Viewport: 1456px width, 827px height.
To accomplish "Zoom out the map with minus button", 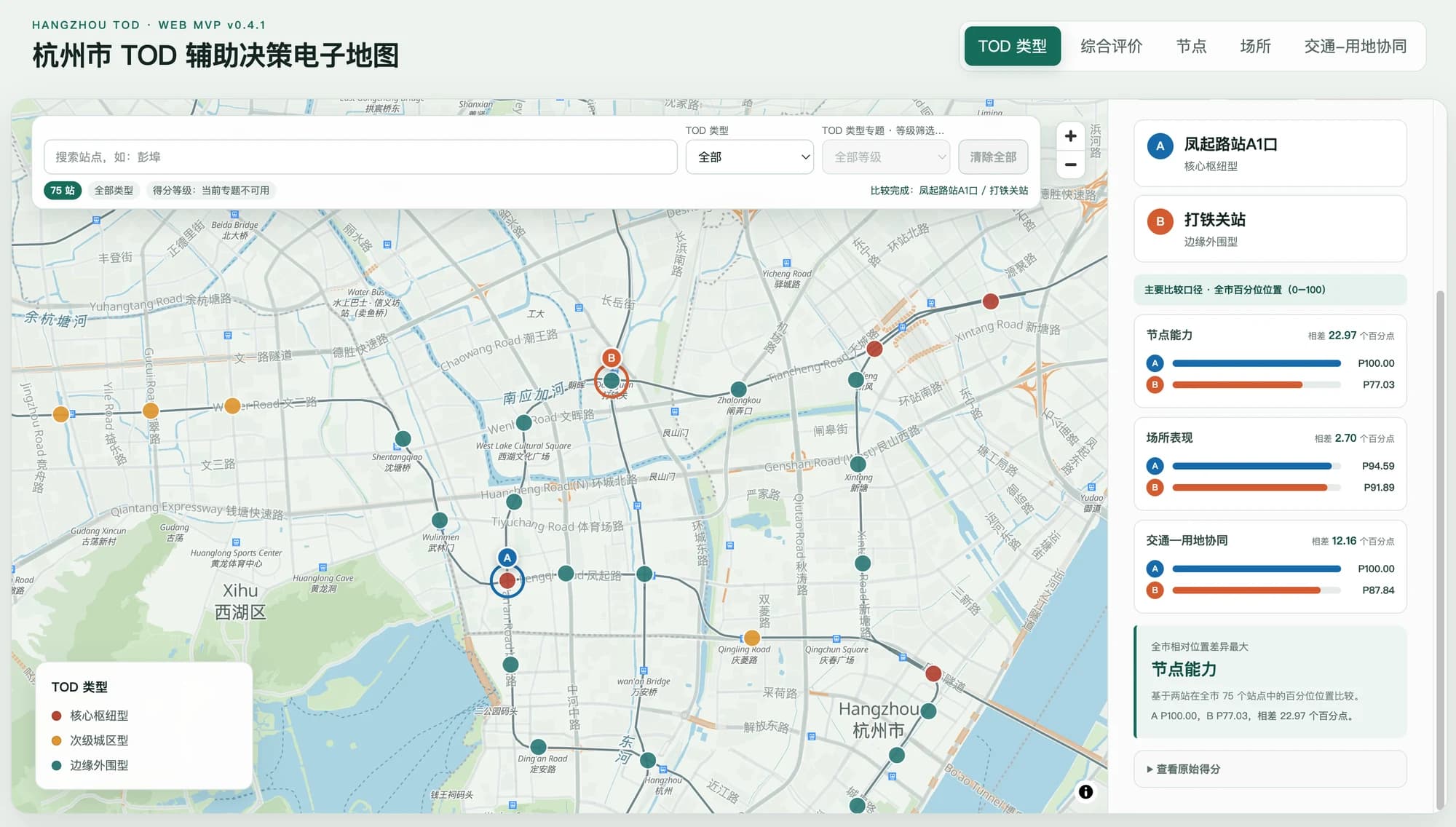I will 1070,165.
